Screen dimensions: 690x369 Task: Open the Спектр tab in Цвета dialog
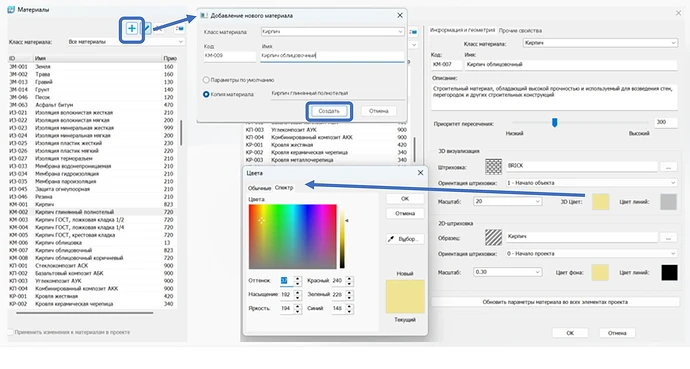(284, 188)
